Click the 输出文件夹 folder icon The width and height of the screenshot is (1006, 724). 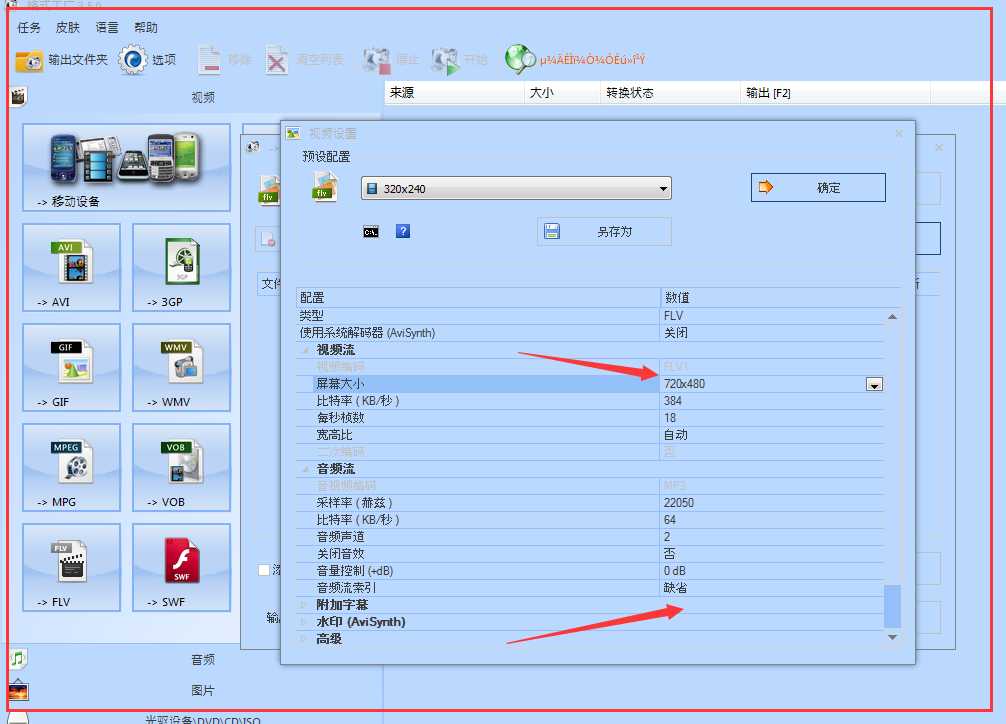click(x=29, y=60)
